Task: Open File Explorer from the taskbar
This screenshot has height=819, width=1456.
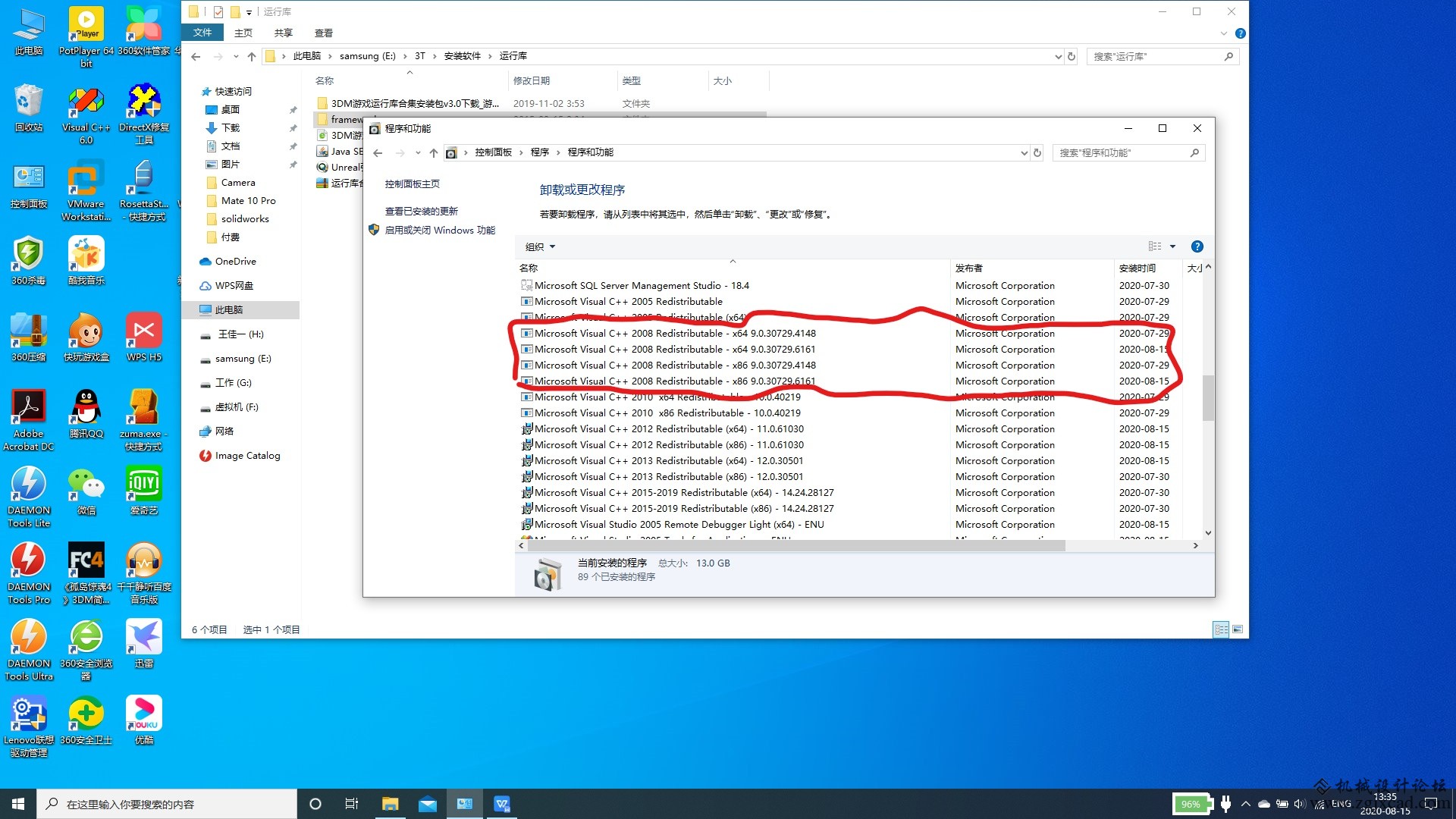Action: 390,804
